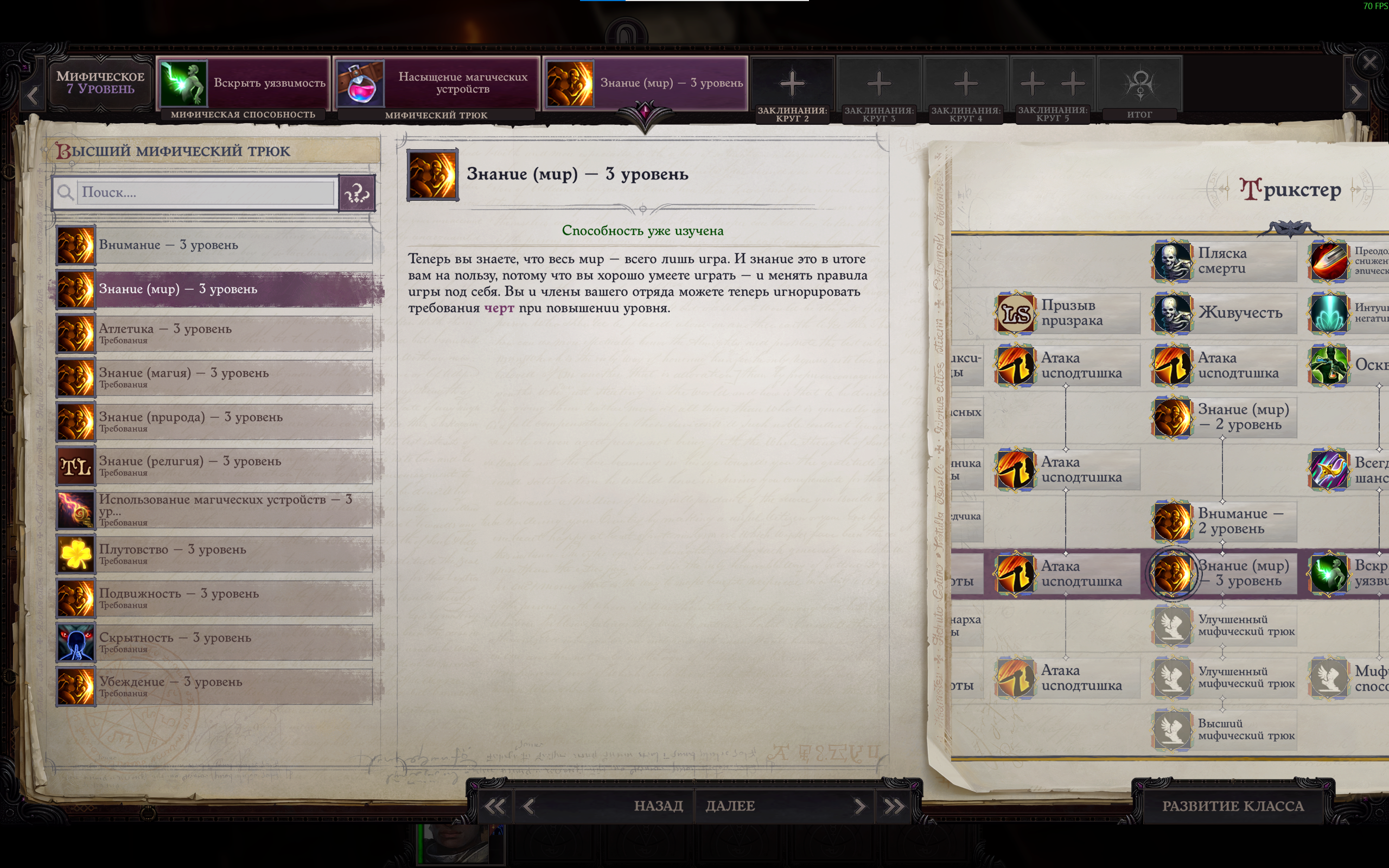The width and height of the screenshot is (1389, 868).
Task: Click the Высший мифический трюк icon
Action: pyautogui.click(x=1171, y=730)
